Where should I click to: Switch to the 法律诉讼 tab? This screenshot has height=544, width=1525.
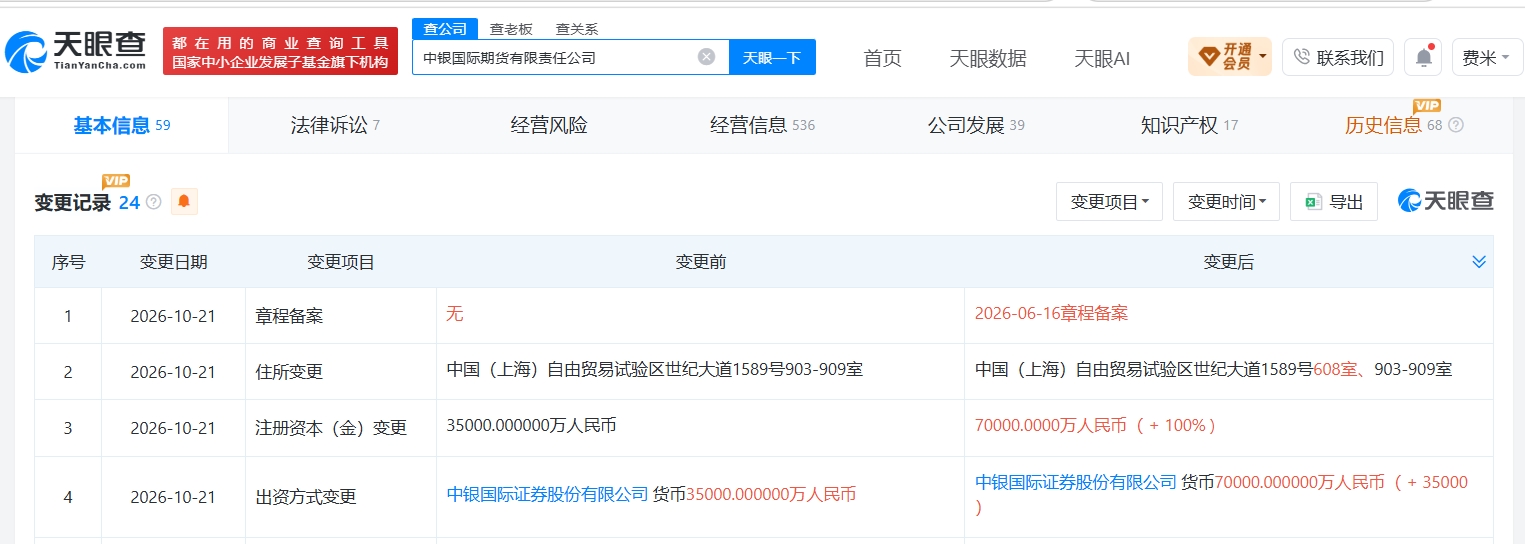(x=335, y=125)
